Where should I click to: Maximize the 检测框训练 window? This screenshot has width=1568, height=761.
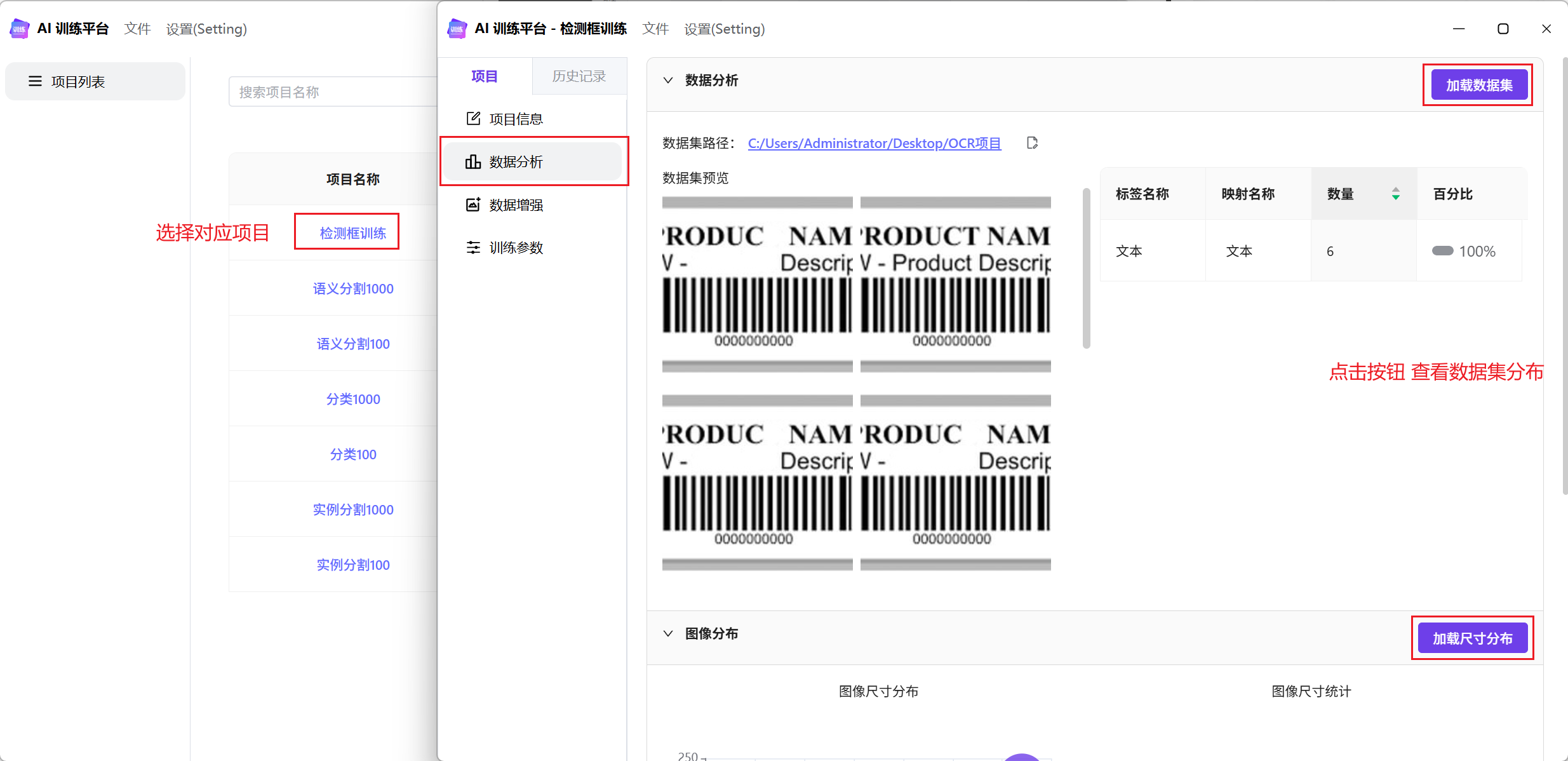(x=1503, y=29)
